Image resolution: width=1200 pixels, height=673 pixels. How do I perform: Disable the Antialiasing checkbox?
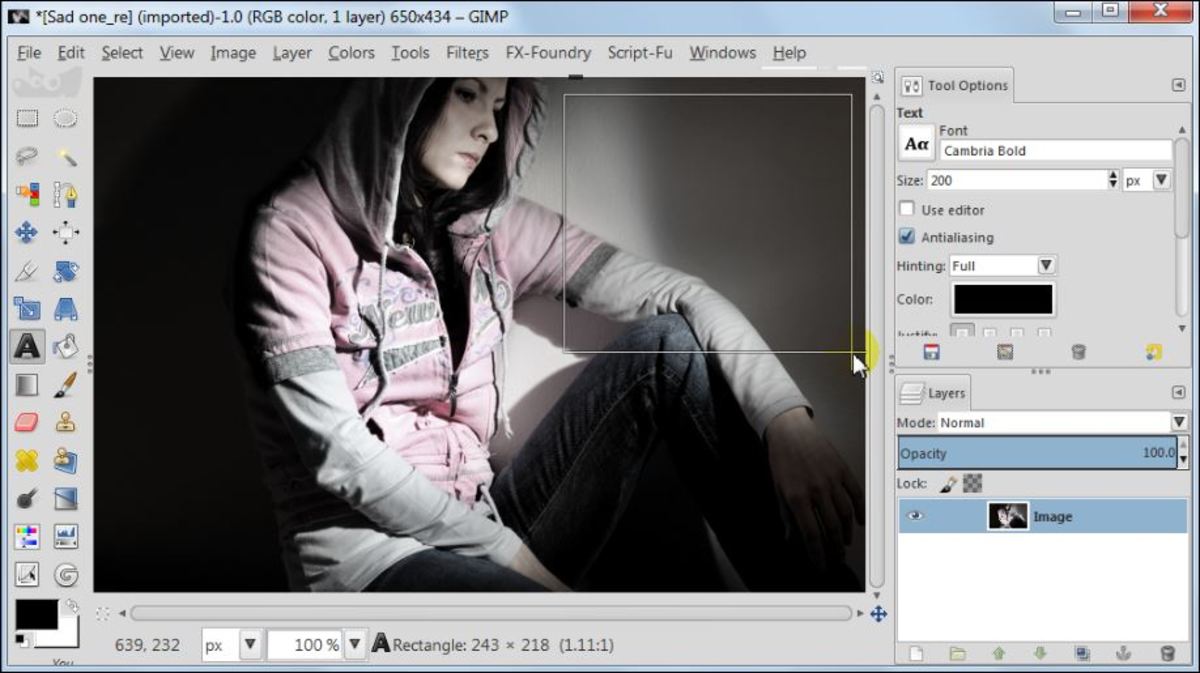pyautogui.click(x=907, y=238)
